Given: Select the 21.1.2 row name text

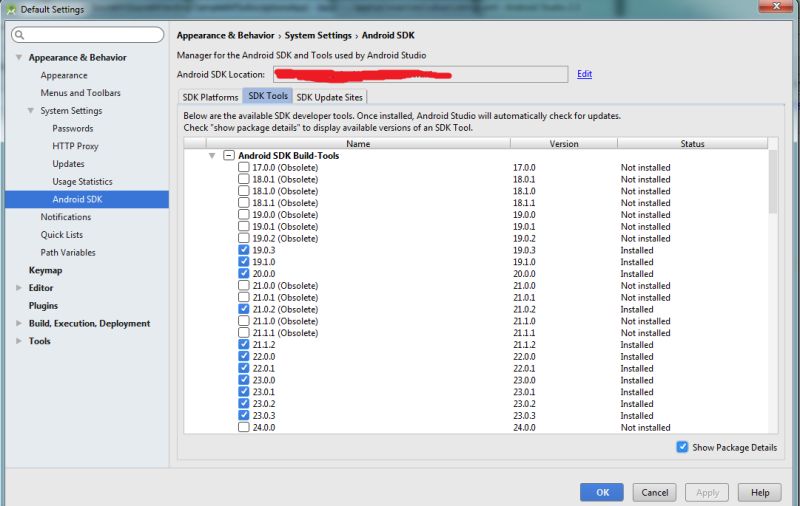Looking at the screenshot, I should [x=264, y=344].
